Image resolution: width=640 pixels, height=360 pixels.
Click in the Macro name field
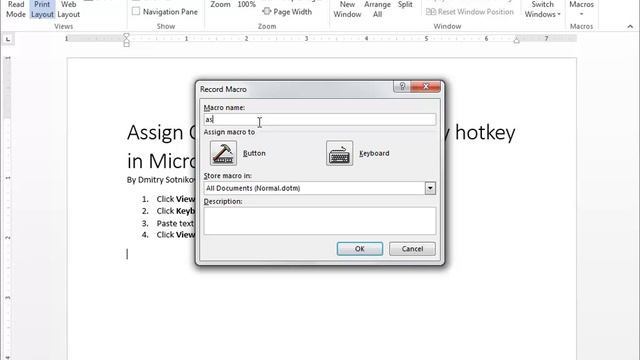click(320, 120)
